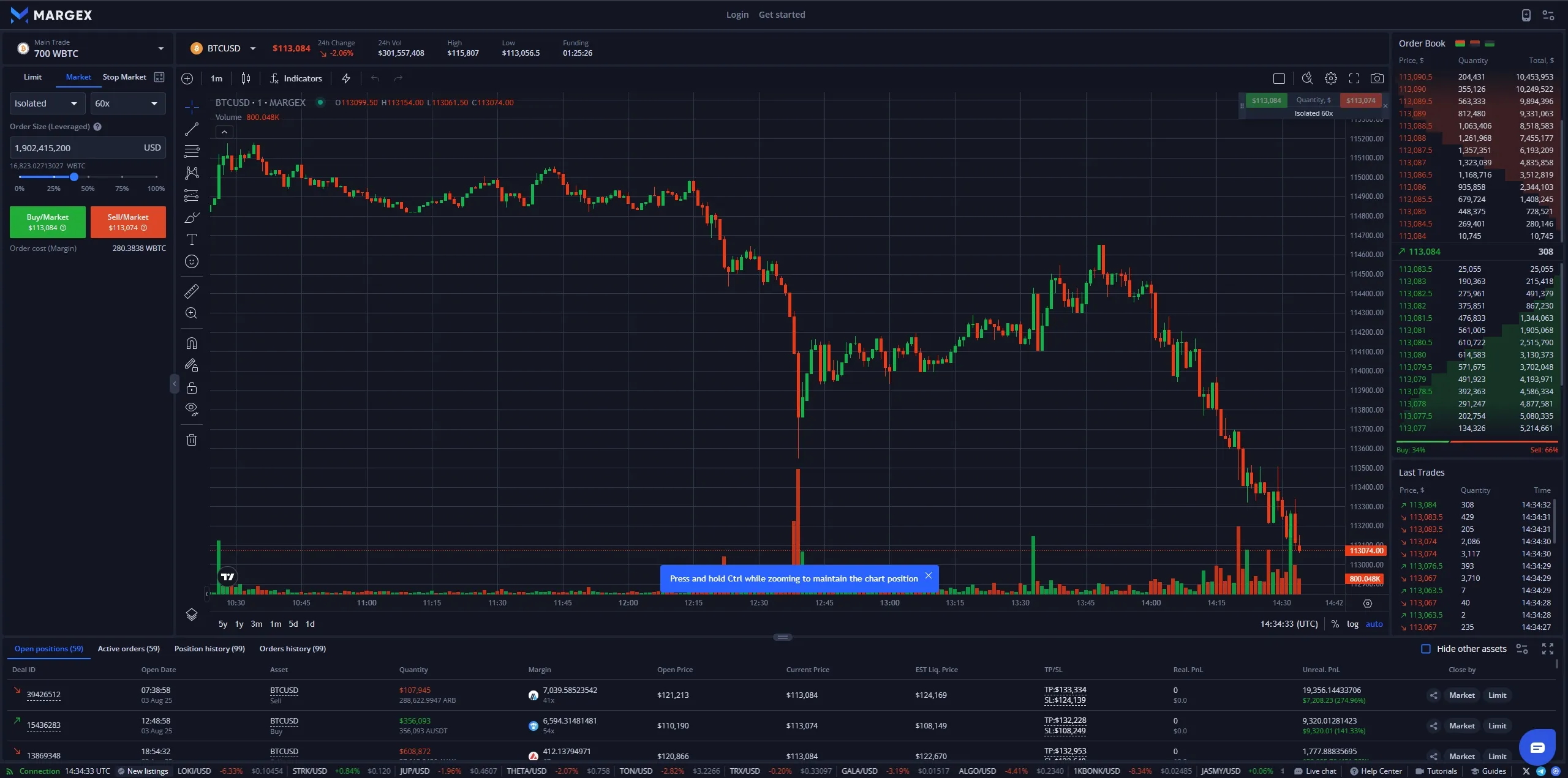The width and height of the screenshot is (1568, 778).
Task: Select the trend line drawing tool
Action: [192, 129]
